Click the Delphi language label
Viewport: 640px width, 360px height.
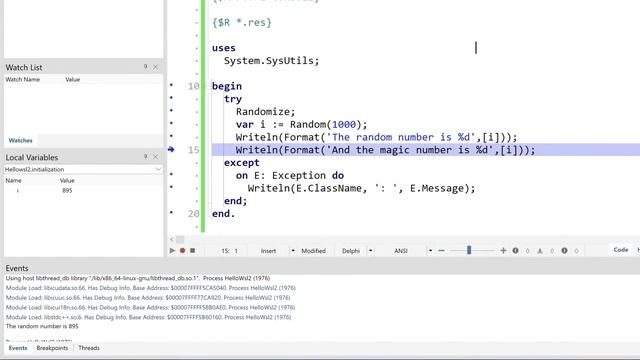coord(351,251)
